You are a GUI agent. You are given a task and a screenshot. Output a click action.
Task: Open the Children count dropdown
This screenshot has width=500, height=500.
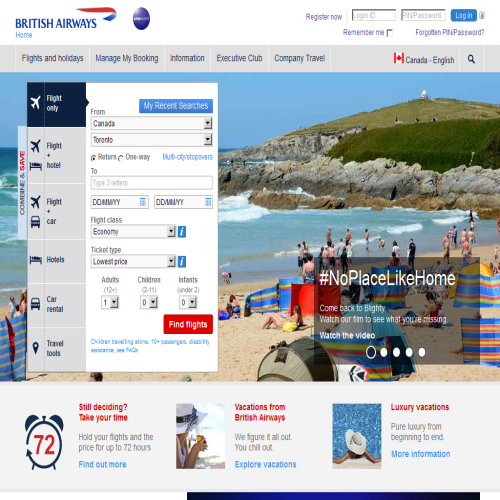pyautogui.click(x=149, y=302)
